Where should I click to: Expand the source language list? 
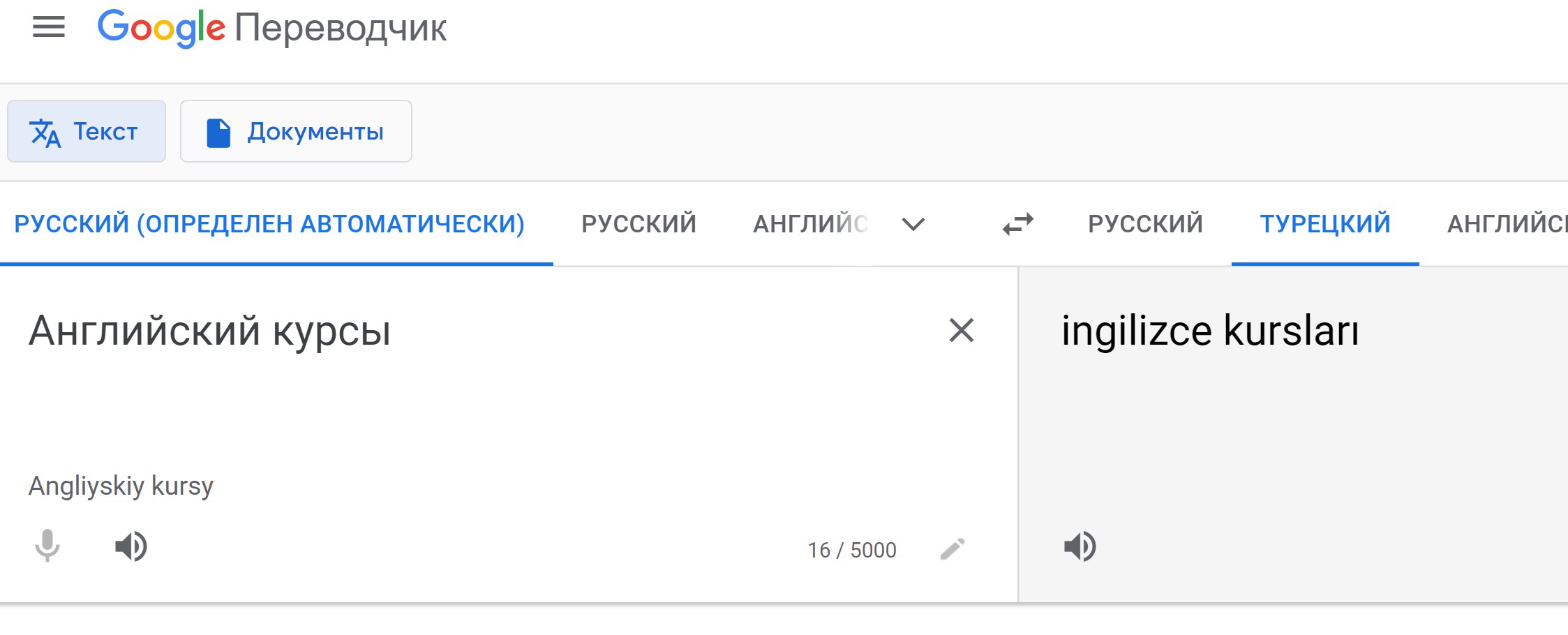(x=913, y=224)
